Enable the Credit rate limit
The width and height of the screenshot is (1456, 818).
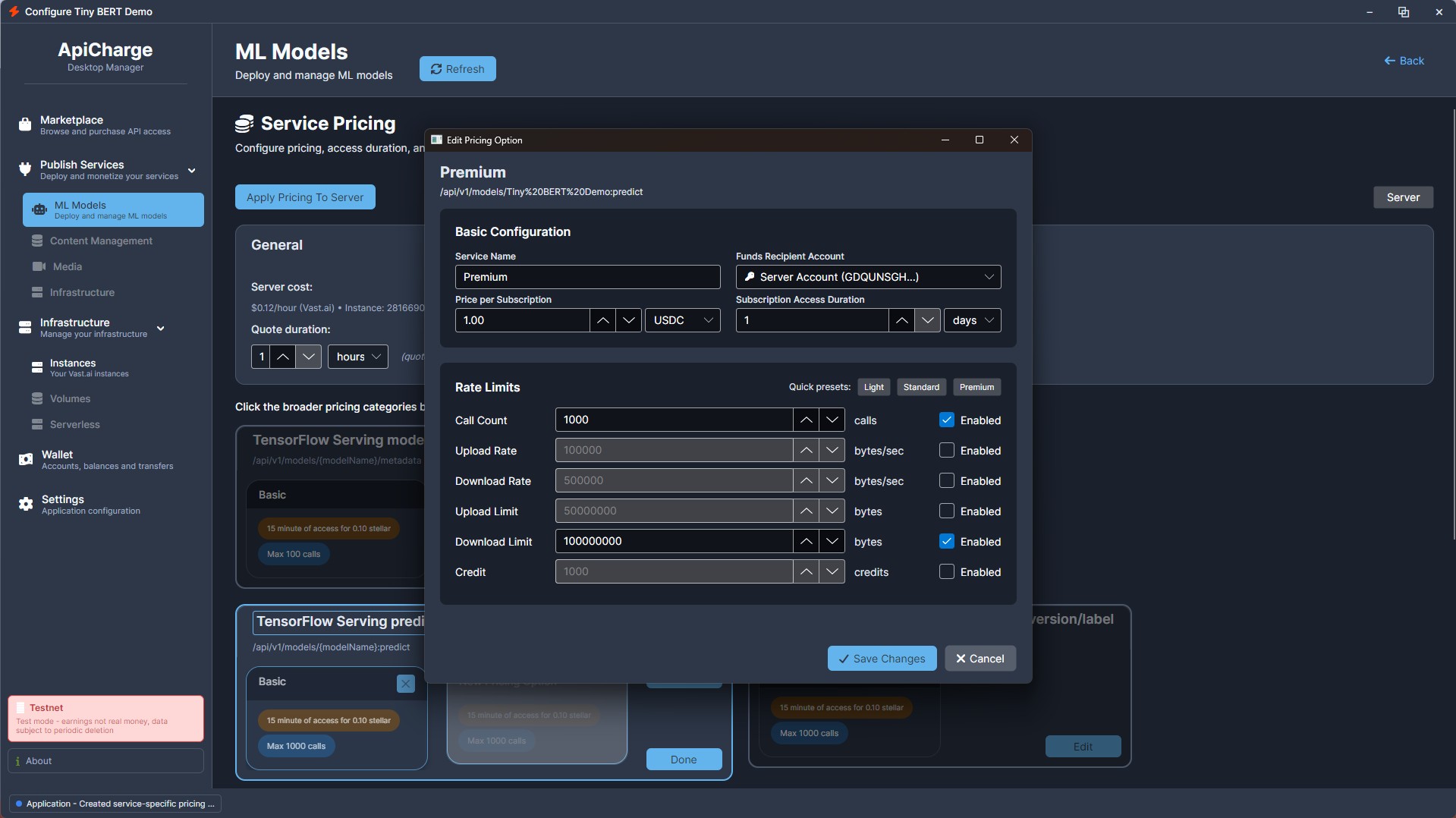946,571
